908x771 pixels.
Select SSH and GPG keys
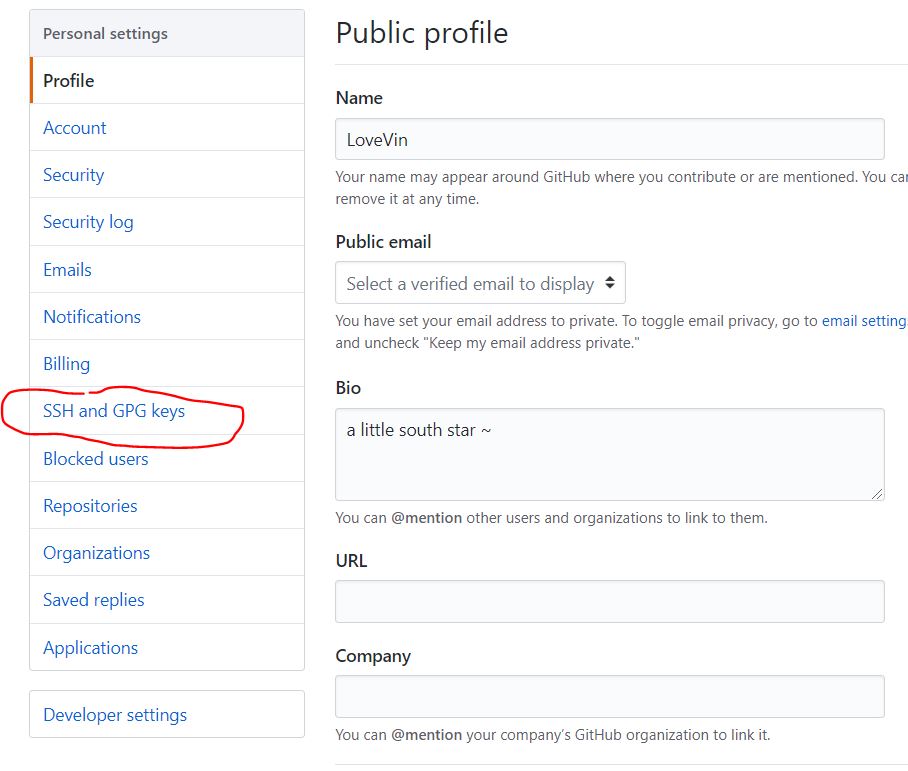click(x=114, y=411)
